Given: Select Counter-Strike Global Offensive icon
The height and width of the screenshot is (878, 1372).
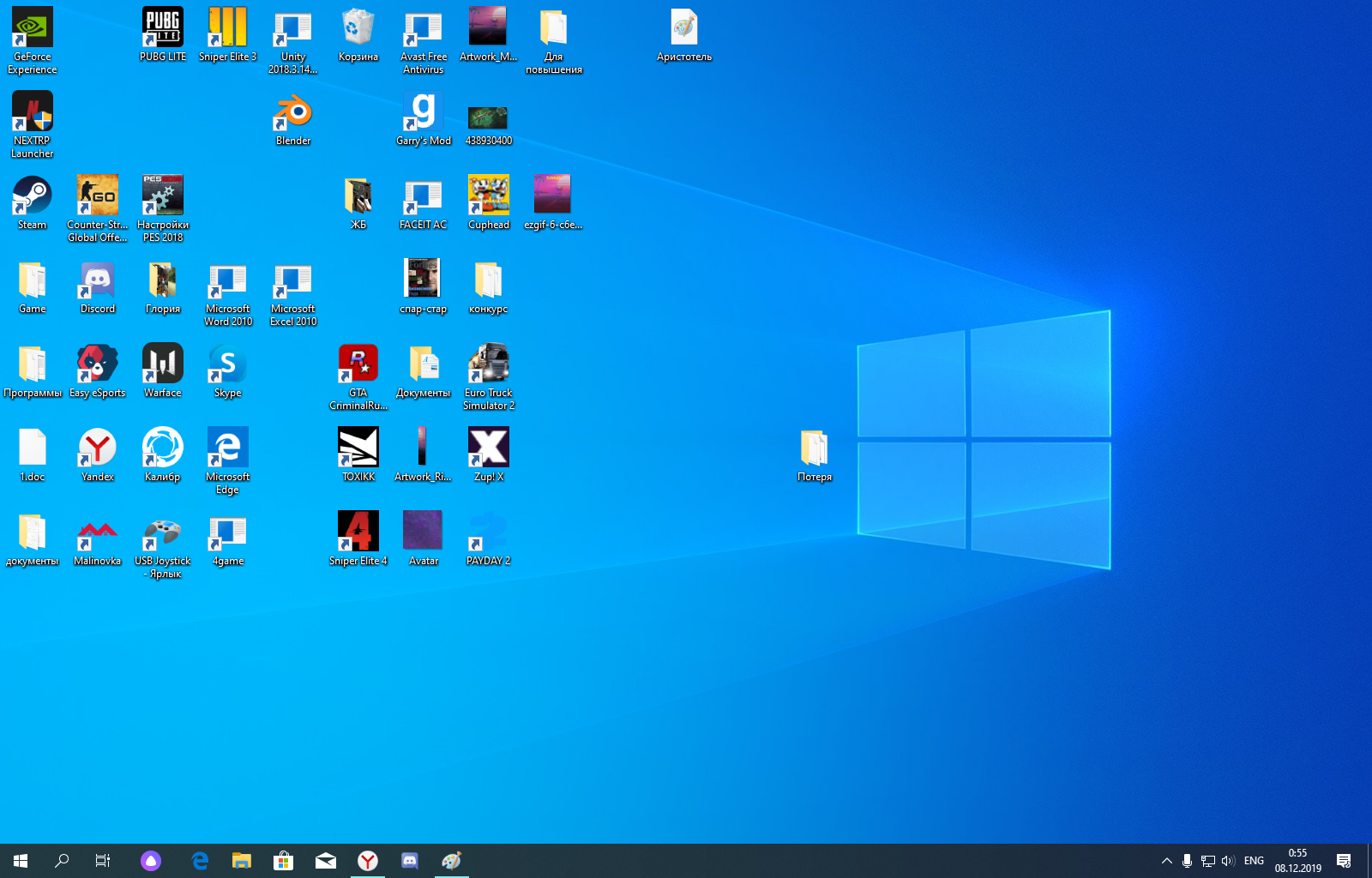Looking at the screenshot, I should click(x=98, y=208).
